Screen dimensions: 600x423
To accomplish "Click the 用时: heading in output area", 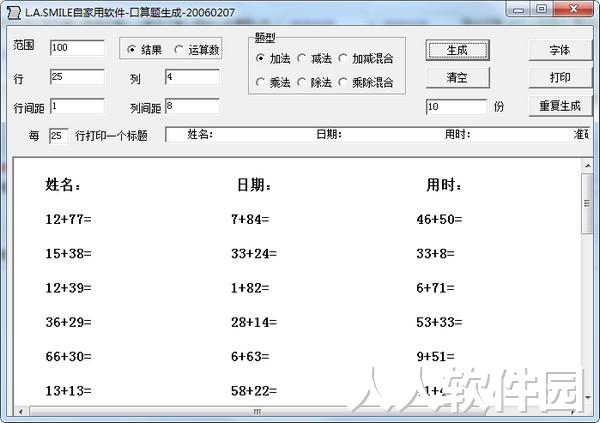I will [444, 185].
